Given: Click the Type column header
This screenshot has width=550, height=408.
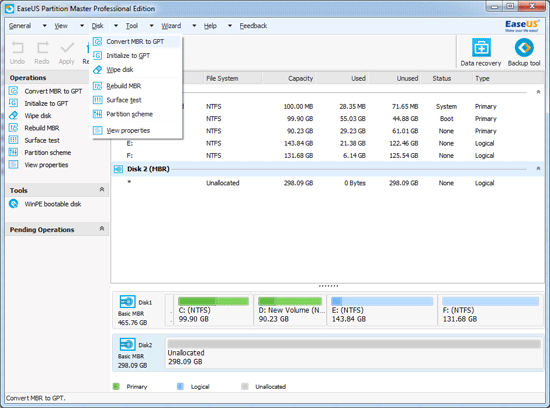Looking at the screenshot, I should (508, 79).
